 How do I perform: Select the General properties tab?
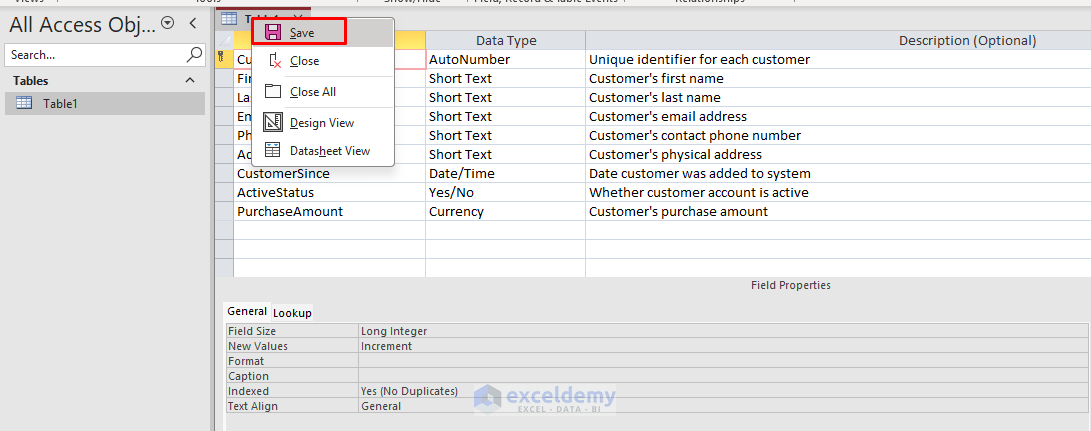pyautogui.click(x=246, y=311)
